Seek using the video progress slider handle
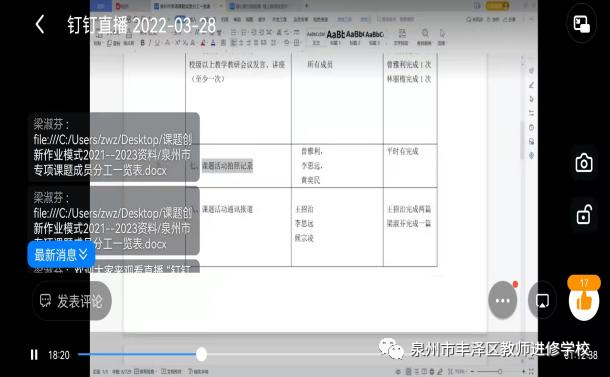This screenshot has width=610, height=377. [x=201, y=354]
